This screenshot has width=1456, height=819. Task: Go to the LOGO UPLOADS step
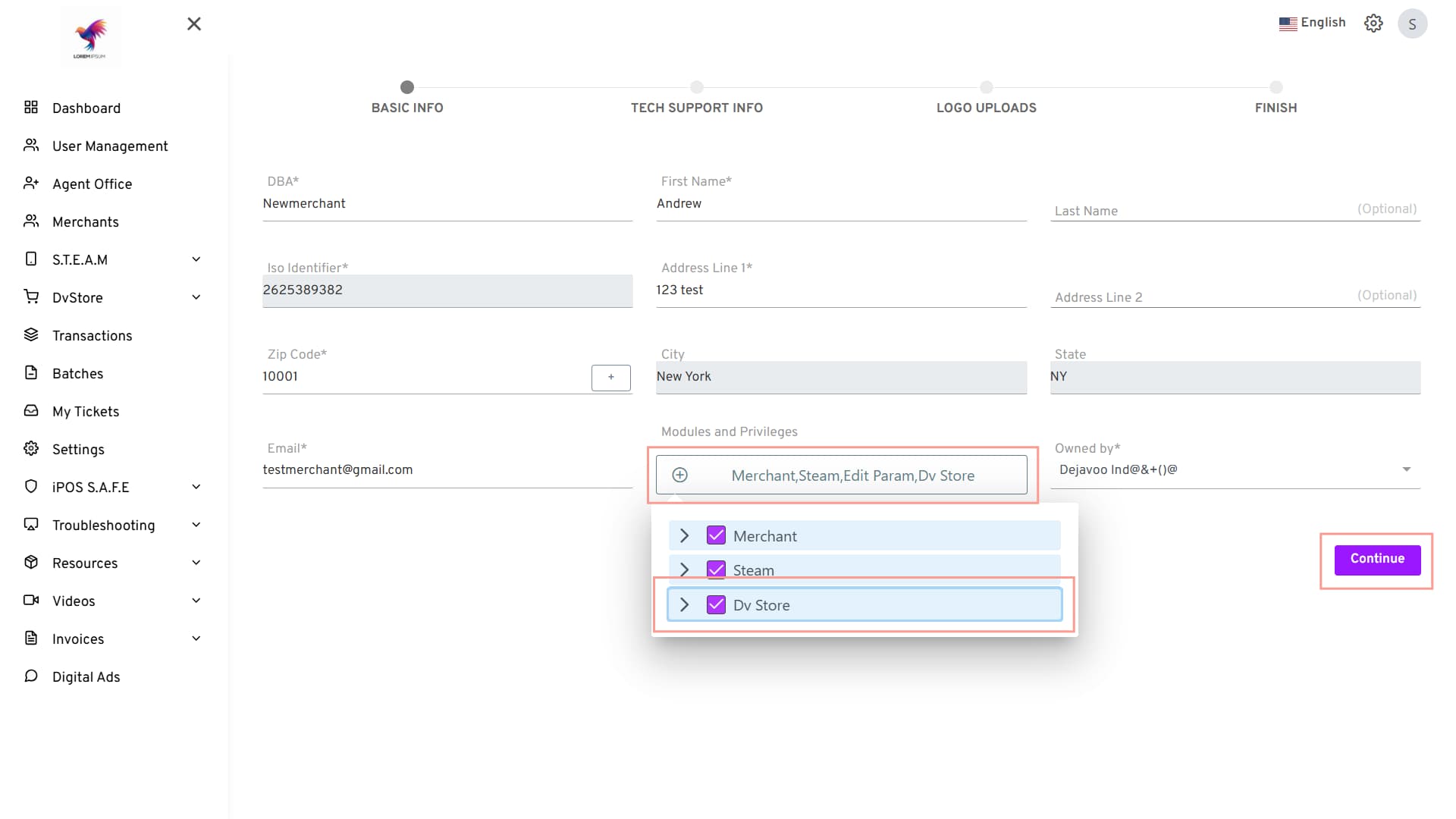[x=986, y=98]
